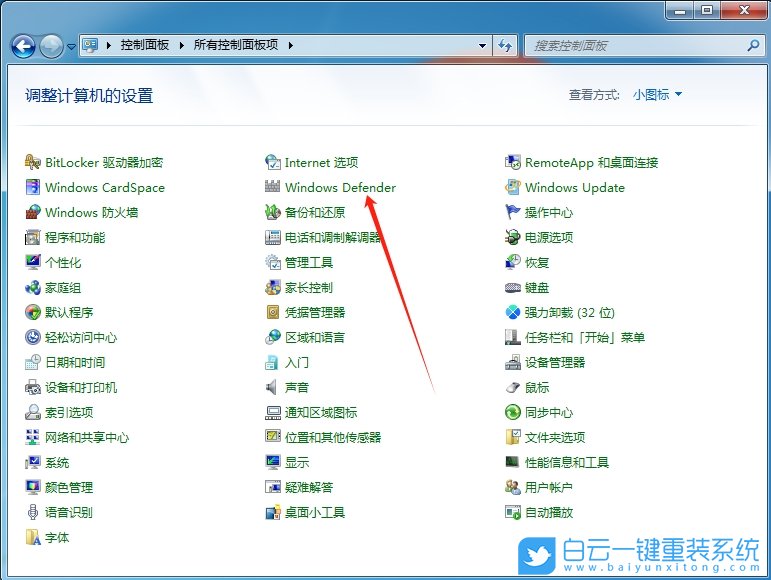Image resolution: width=771 pixels, height=580 pixels.
Task: Refresh the control panel view
Action: point(505,46)
